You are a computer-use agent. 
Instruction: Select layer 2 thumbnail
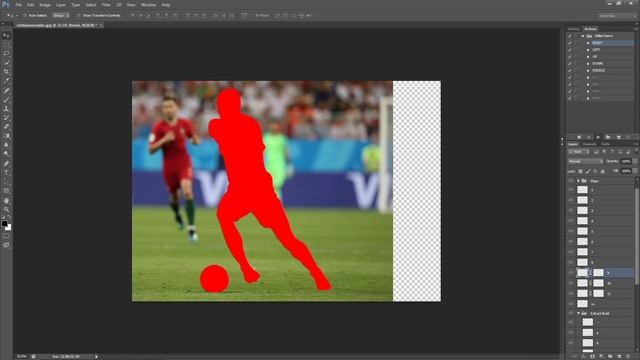click(x=582, y=200)
